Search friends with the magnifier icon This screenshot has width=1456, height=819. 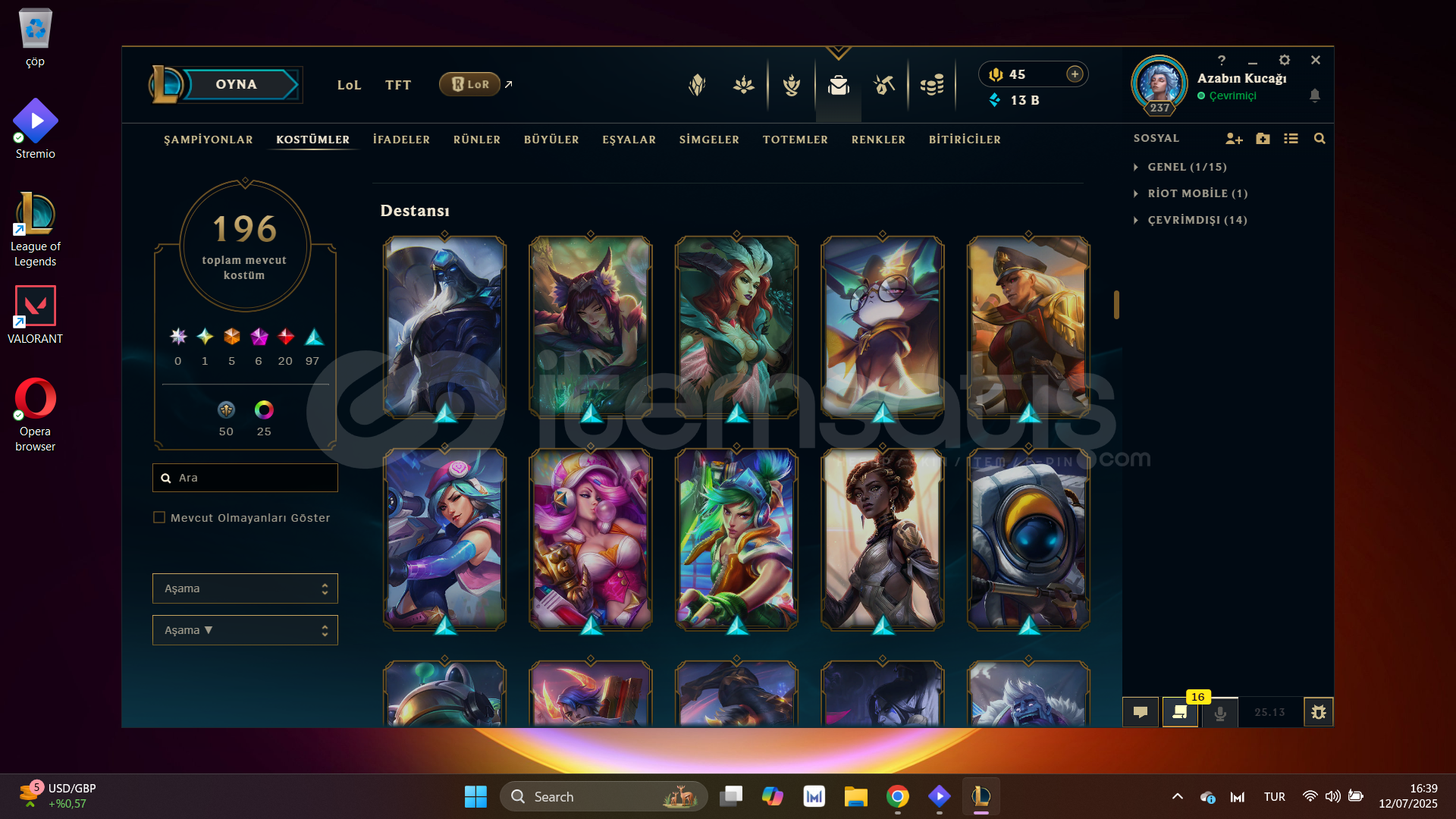(x=1319, y=139)
